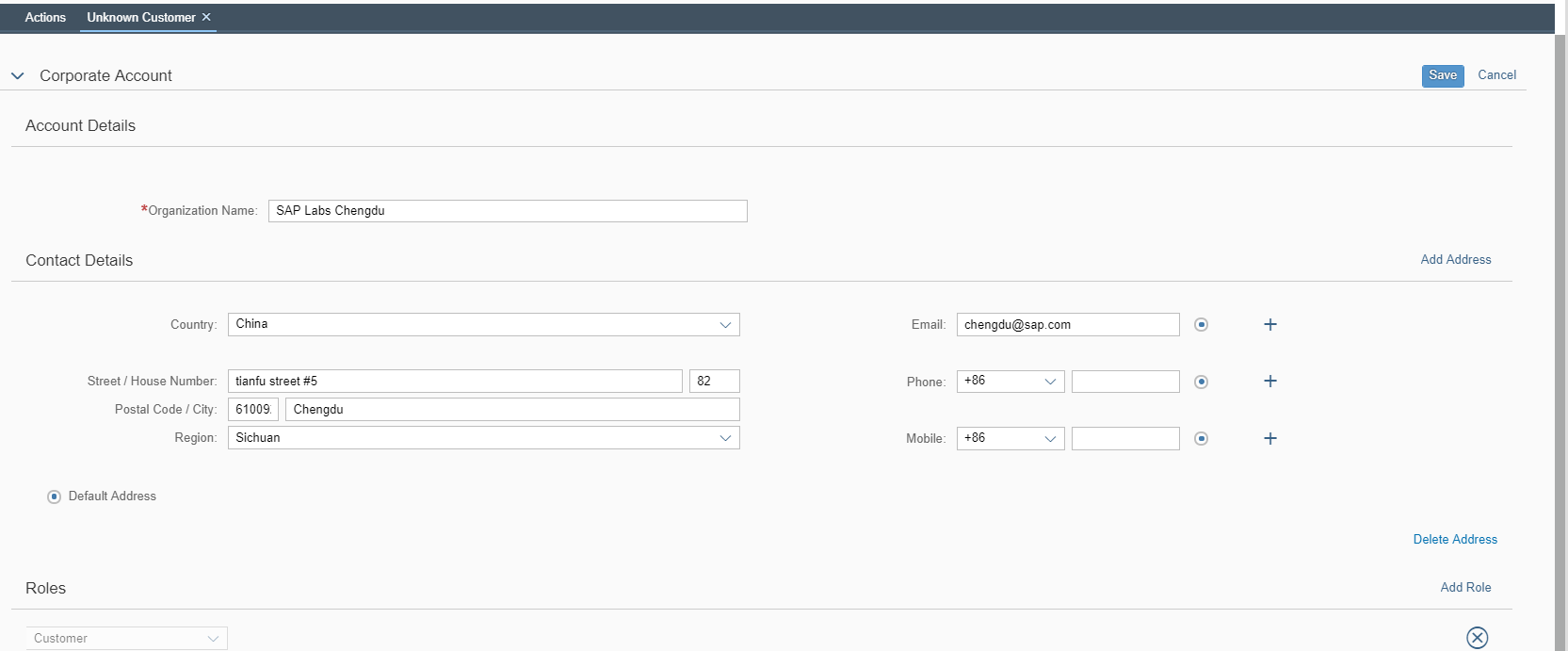Open the Mobile country code dropdown
This screenshot has height=651, width=1568.
pos(1010,438)
